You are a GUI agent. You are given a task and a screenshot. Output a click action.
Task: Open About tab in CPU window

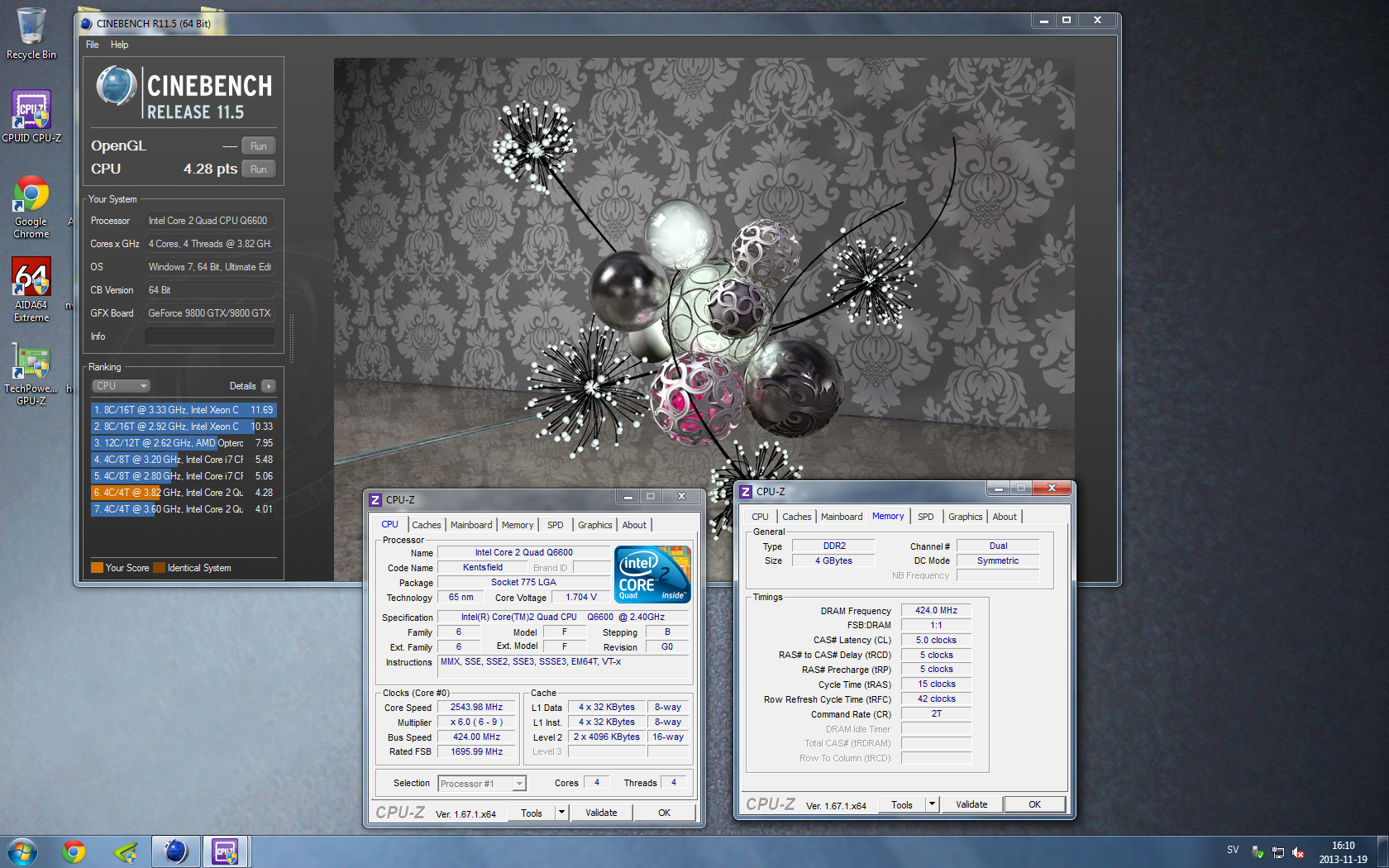pyautogui.click(x=634, y=525)
